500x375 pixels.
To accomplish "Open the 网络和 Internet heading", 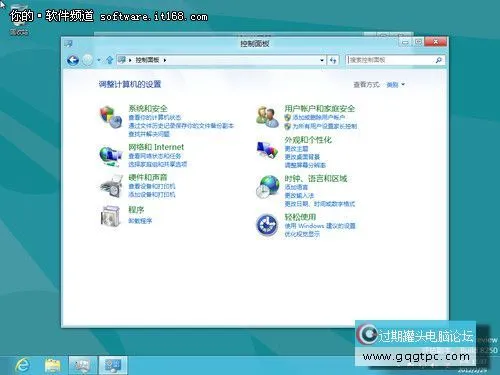I will [156, 147].
